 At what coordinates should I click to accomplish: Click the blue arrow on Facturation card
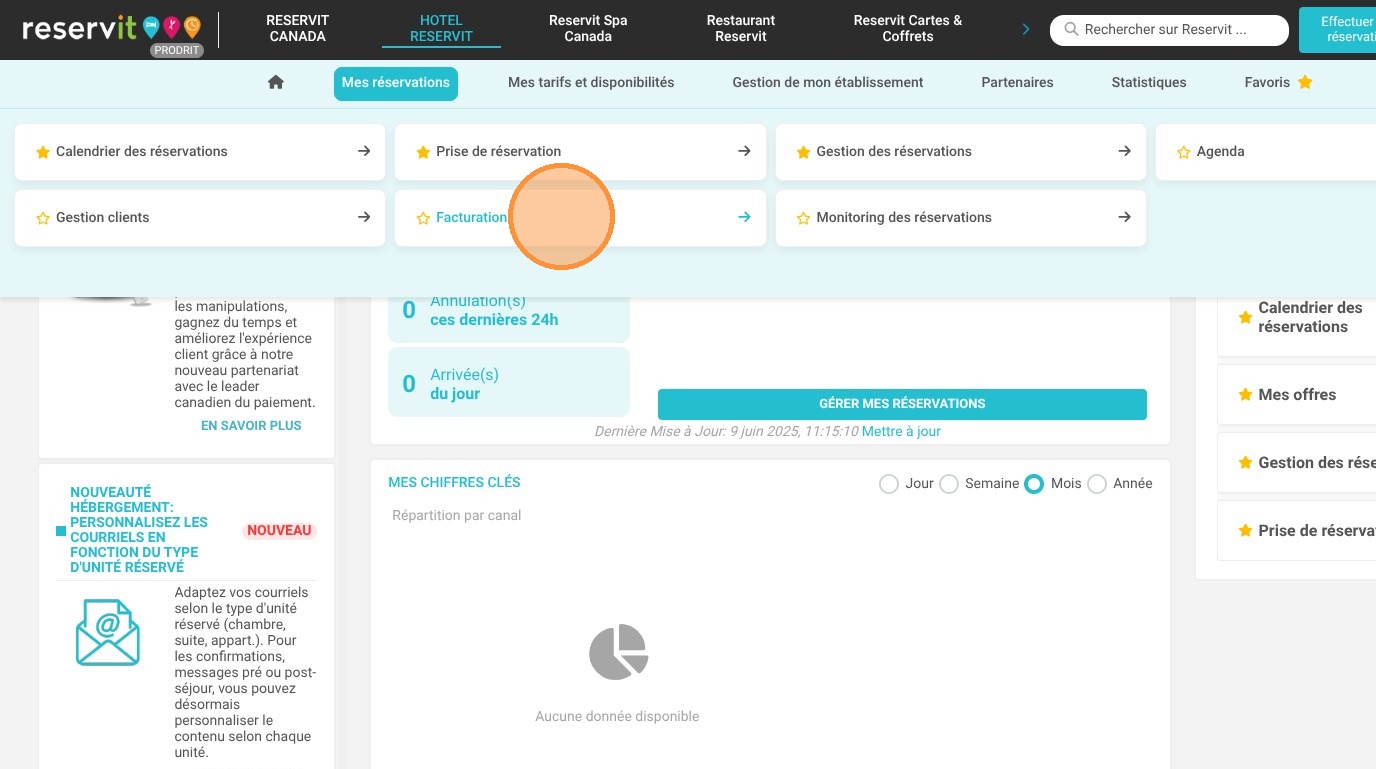(x=744, y=217)
